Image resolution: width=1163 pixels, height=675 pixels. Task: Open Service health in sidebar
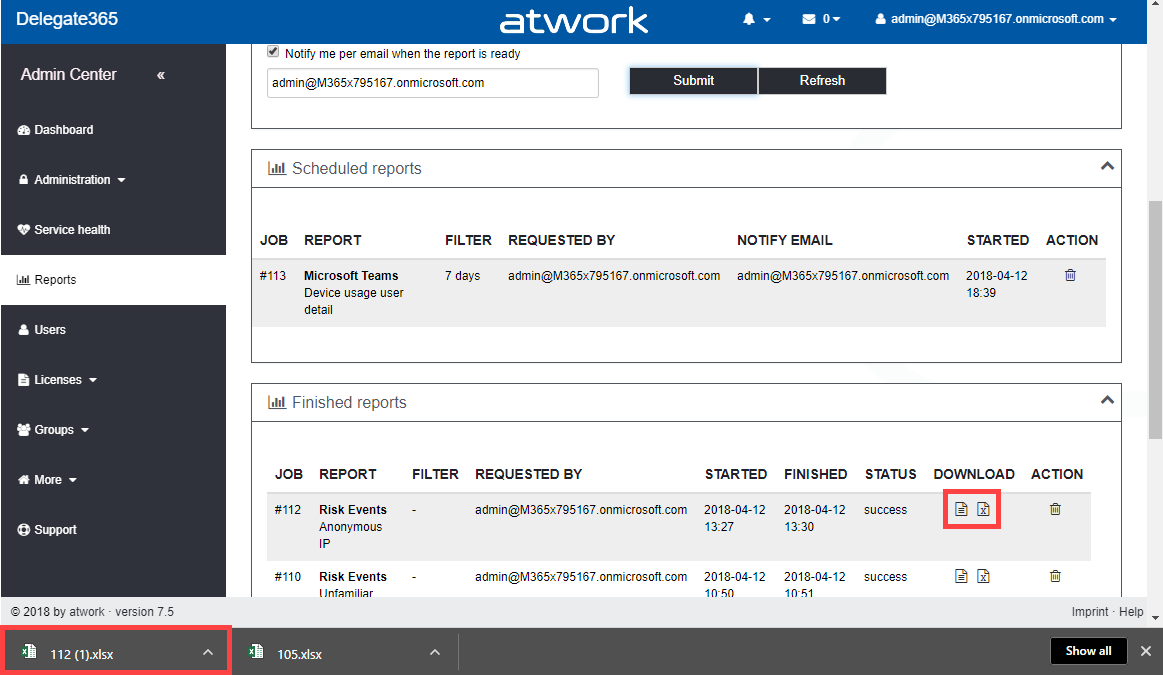(x=71, y=230)
